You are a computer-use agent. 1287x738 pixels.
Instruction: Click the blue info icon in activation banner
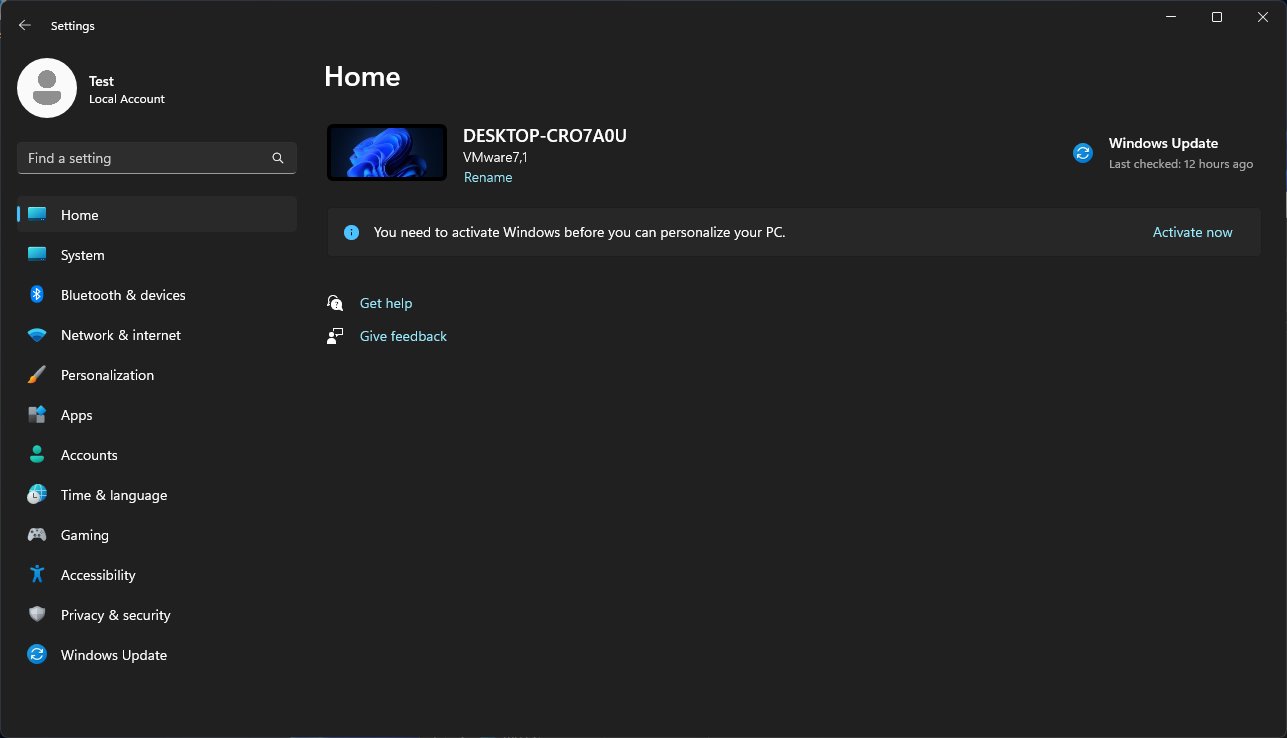pyautogui.click(x=351, y=232)
